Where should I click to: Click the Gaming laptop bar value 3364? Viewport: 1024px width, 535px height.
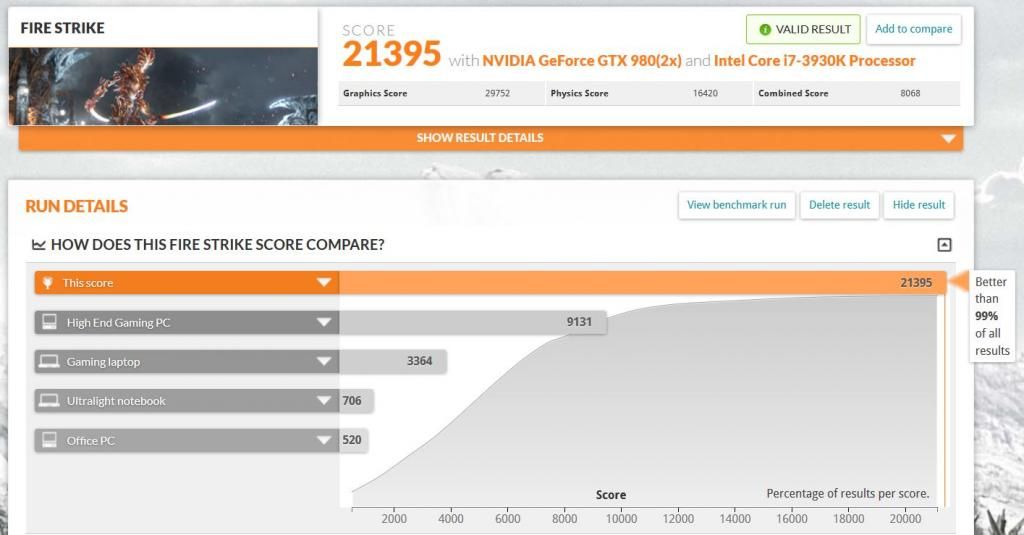point(419,361)
